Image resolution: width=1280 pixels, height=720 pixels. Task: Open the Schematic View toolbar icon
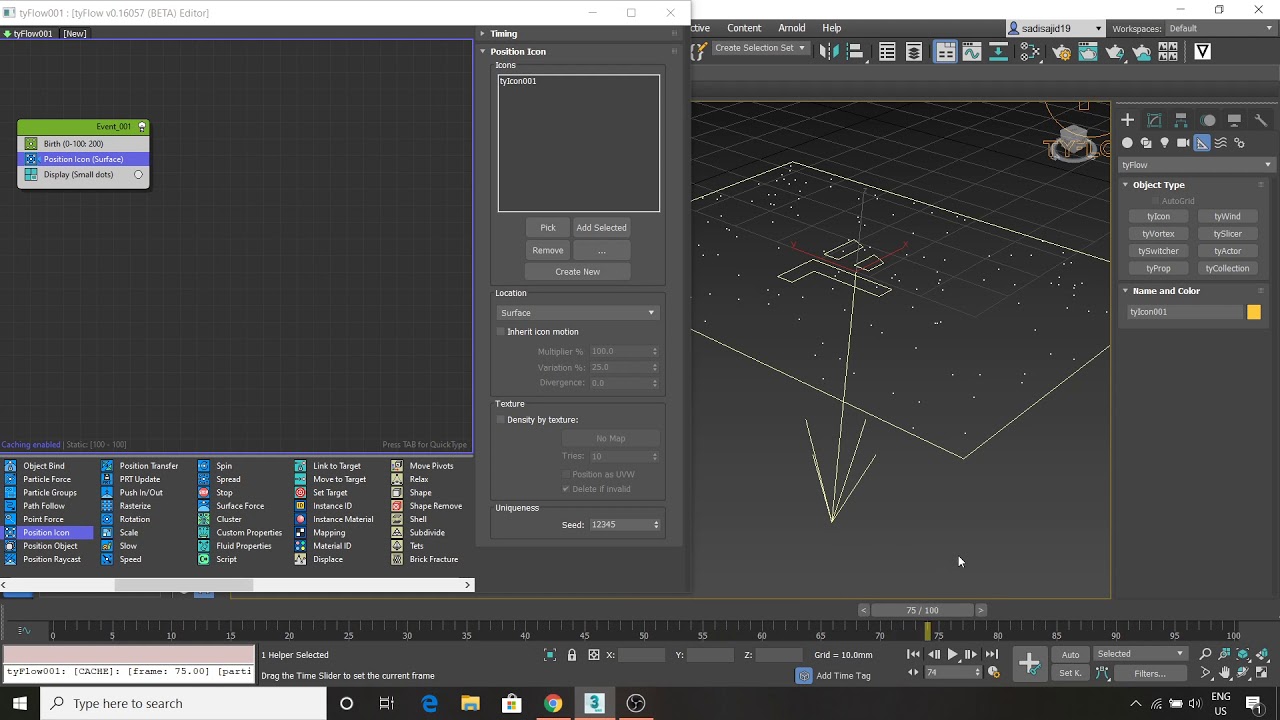(998, 52)
